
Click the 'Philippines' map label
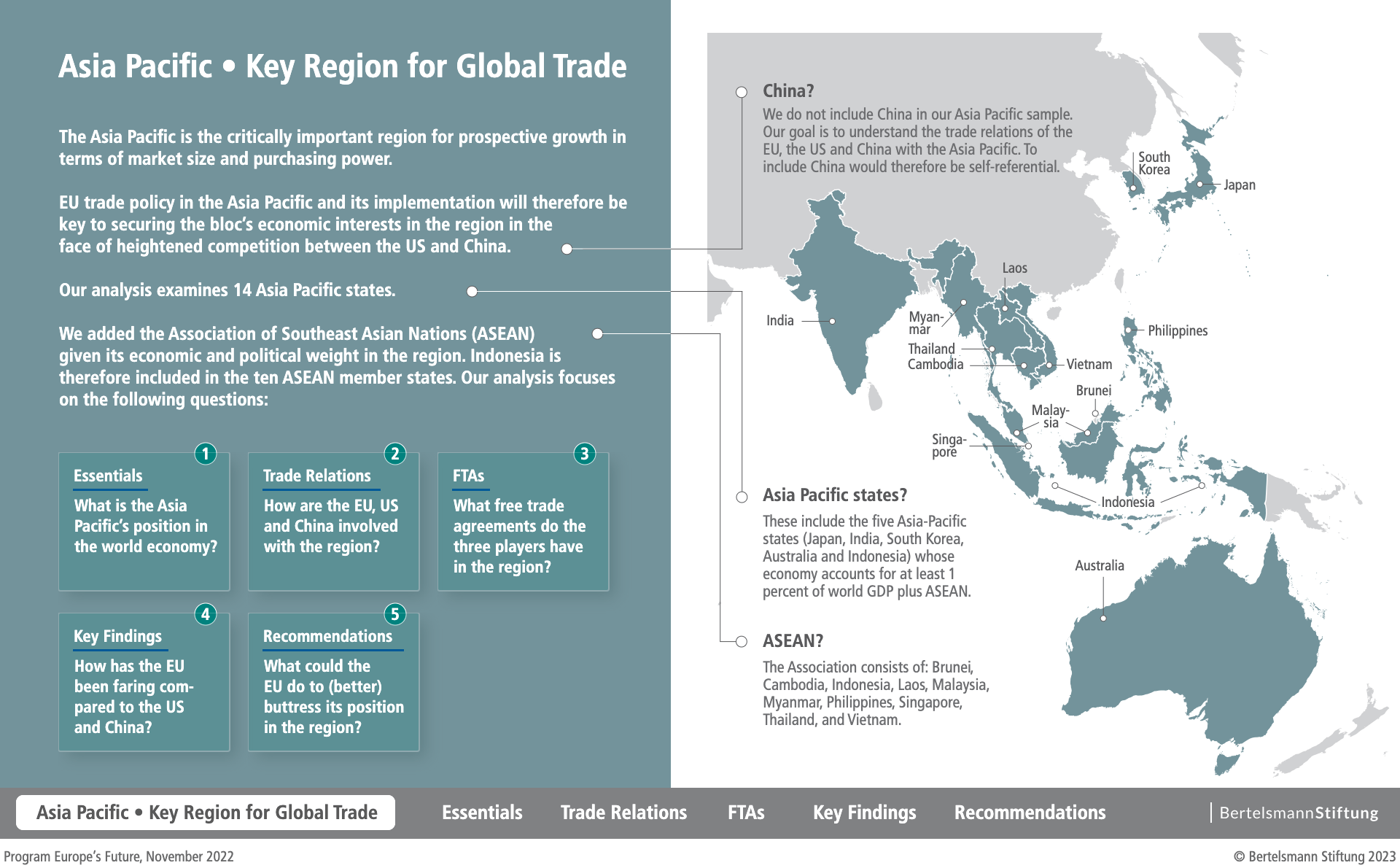[1178, 330]
